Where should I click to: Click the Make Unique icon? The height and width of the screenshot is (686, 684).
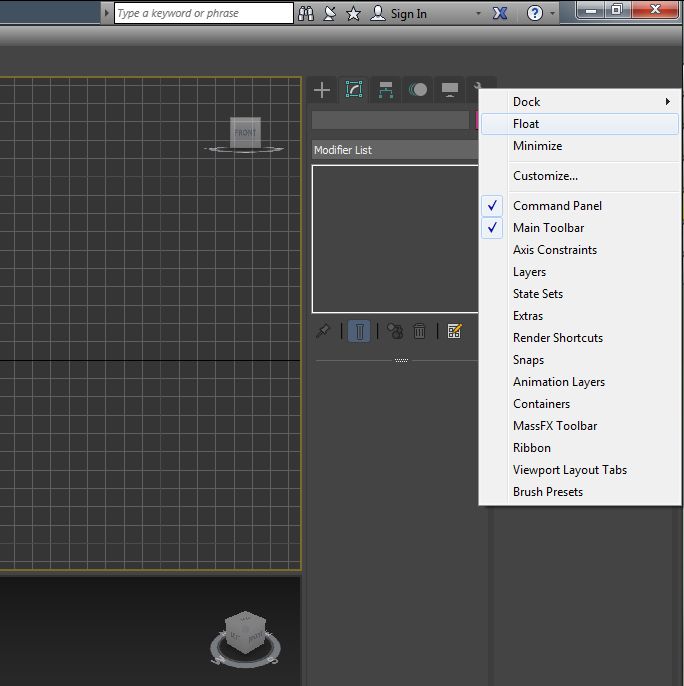point(394,331)
